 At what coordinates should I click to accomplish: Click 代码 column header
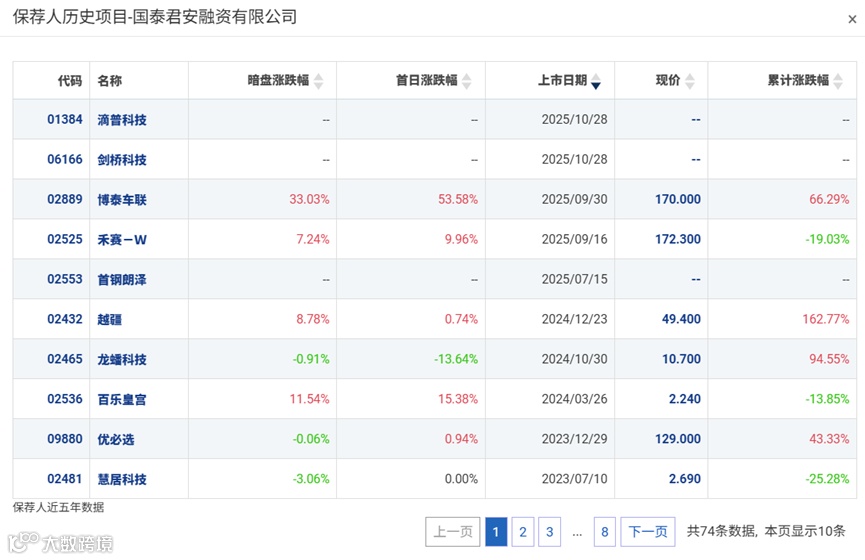(x=70, y=81)
